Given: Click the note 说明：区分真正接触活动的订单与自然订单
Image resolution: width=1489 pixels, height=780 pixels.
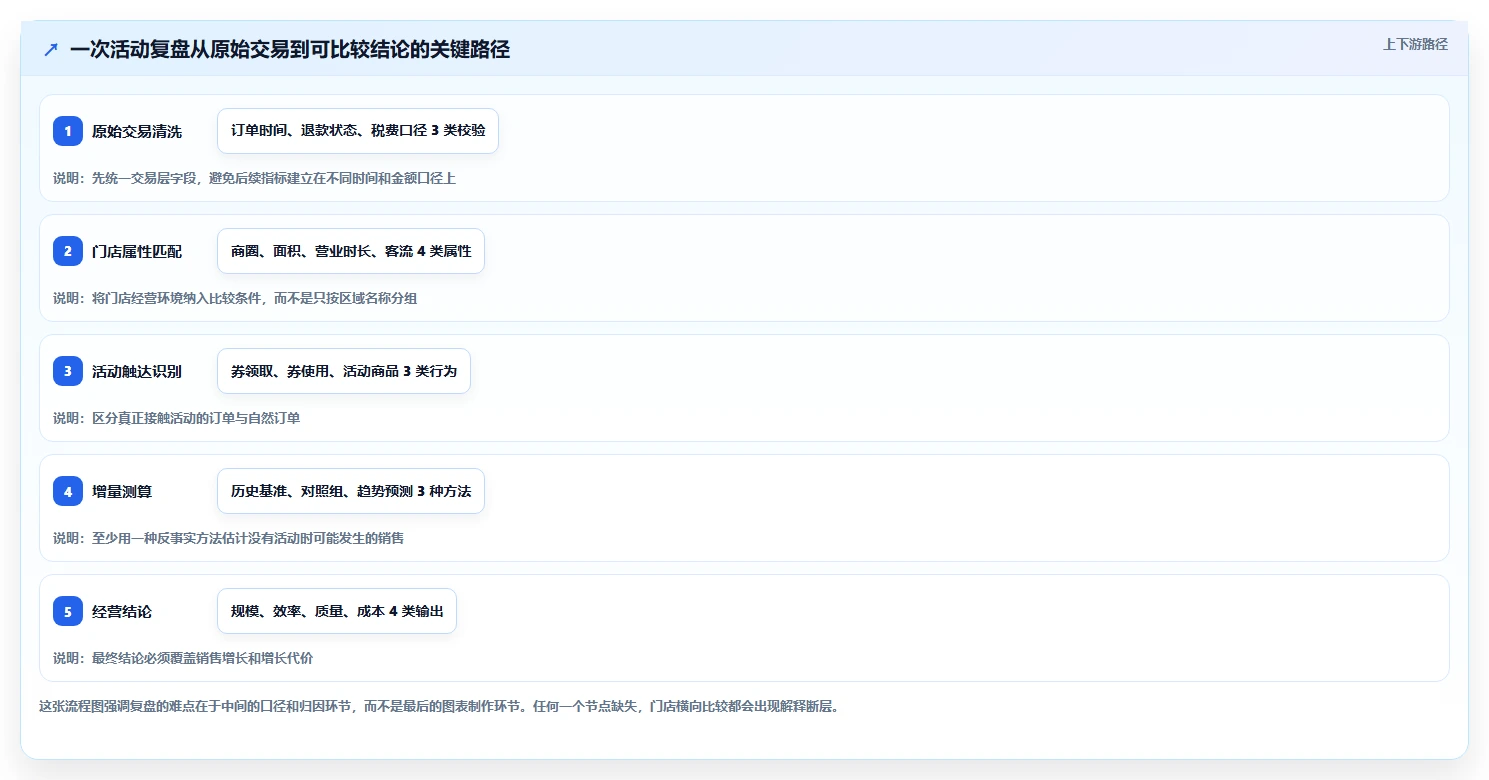Looking at the screenshot, I should click(177, 418).
